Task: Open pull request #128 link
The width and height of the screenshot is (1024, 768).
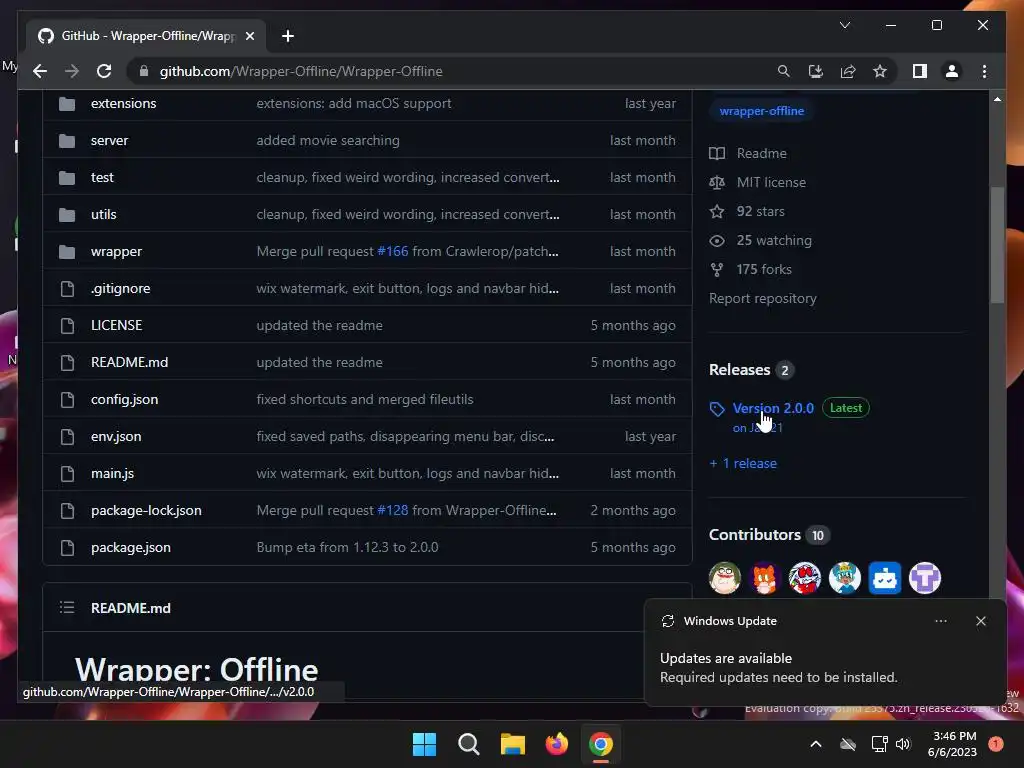Action: pos(392,510)
